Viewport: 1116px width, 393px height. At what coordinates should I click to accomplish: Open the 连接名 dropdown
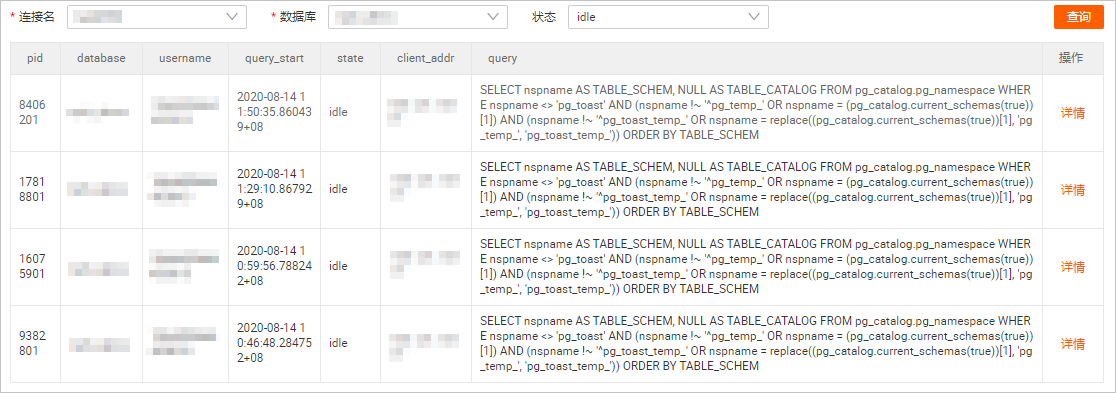click(x=157, y=17)
